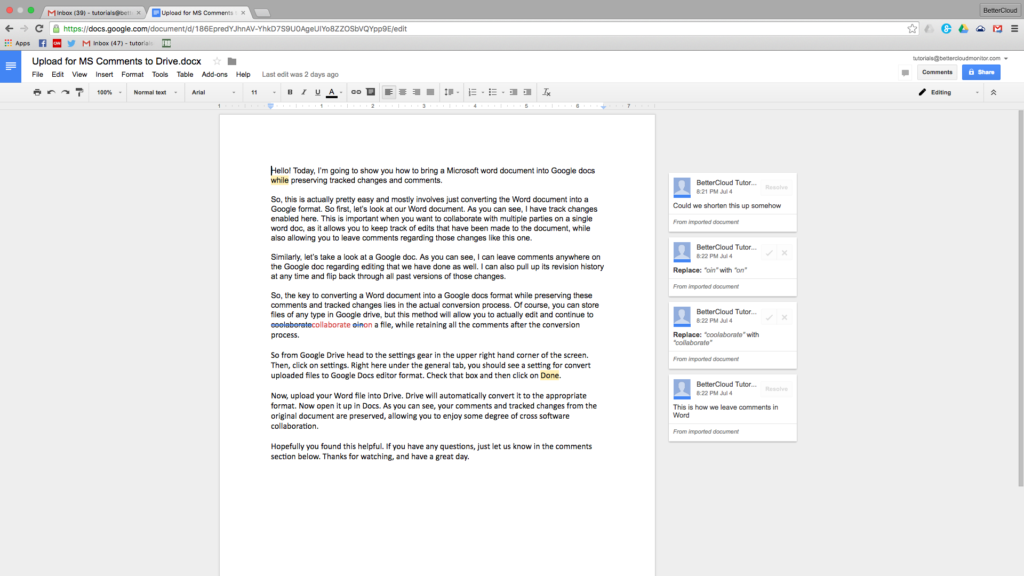Open the zoom level dropdown
Viewport: 1024px width, 576px height.
(109, 92)
